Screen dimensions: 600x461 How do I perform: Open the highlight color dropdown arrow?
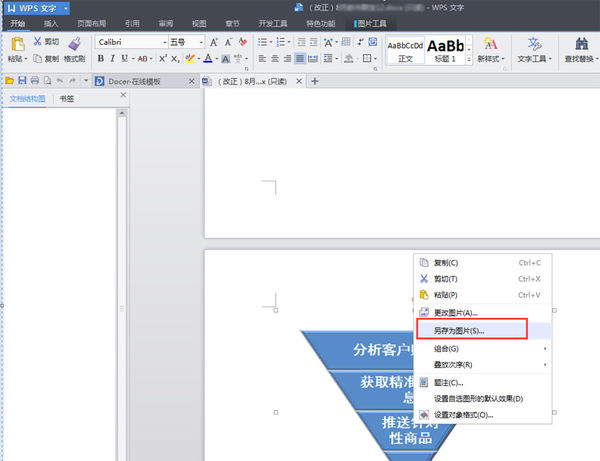(199, 59)
